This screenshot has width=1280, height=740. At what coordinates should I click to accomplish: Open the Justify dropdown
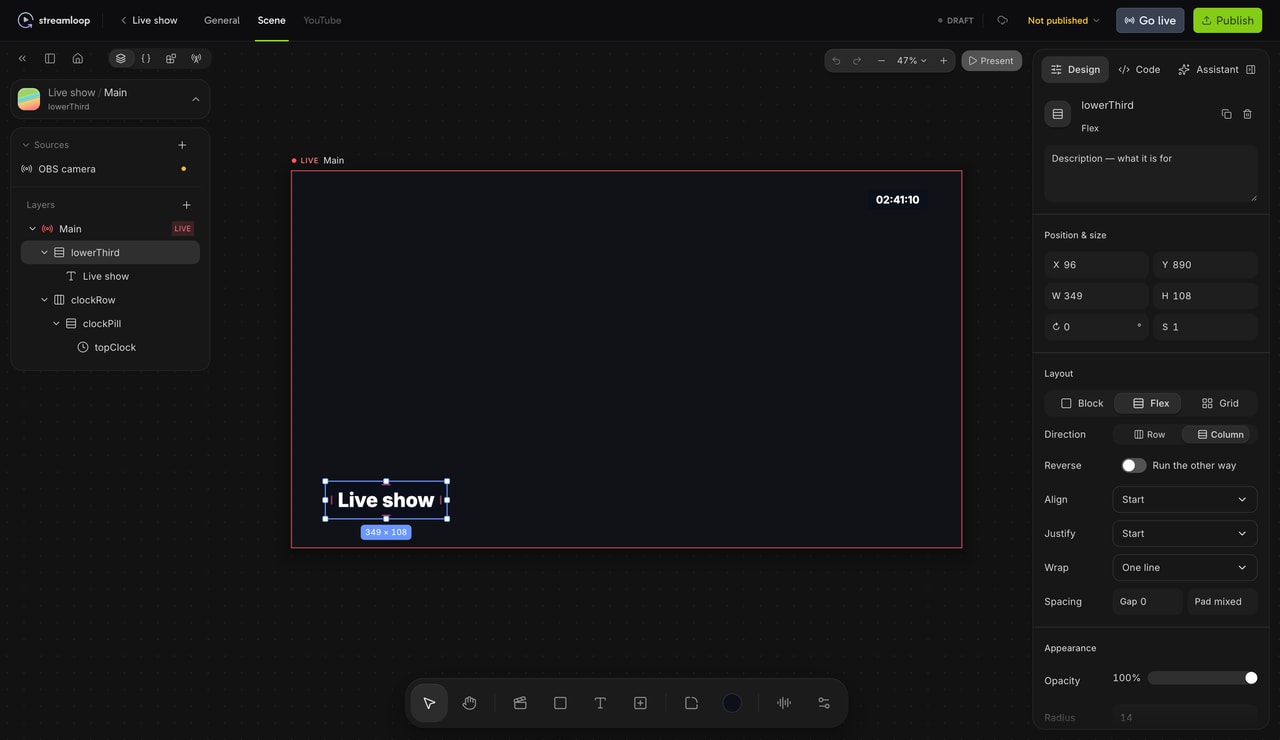1184,533
